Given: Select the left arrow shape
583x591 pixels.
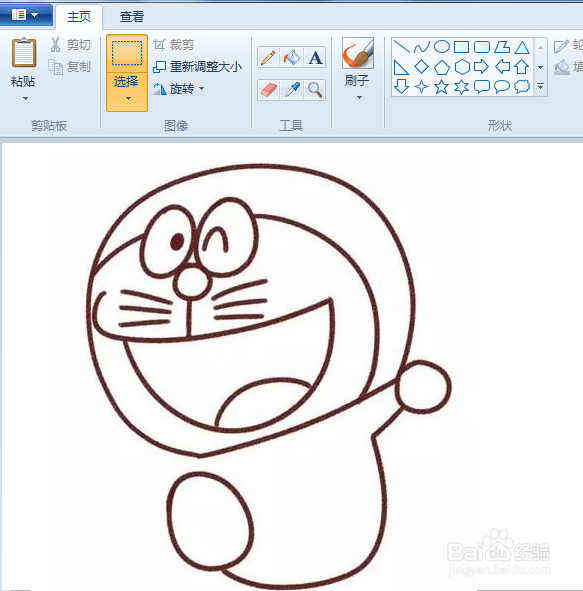Looking at the screenshot, I should tap(502, 67).
